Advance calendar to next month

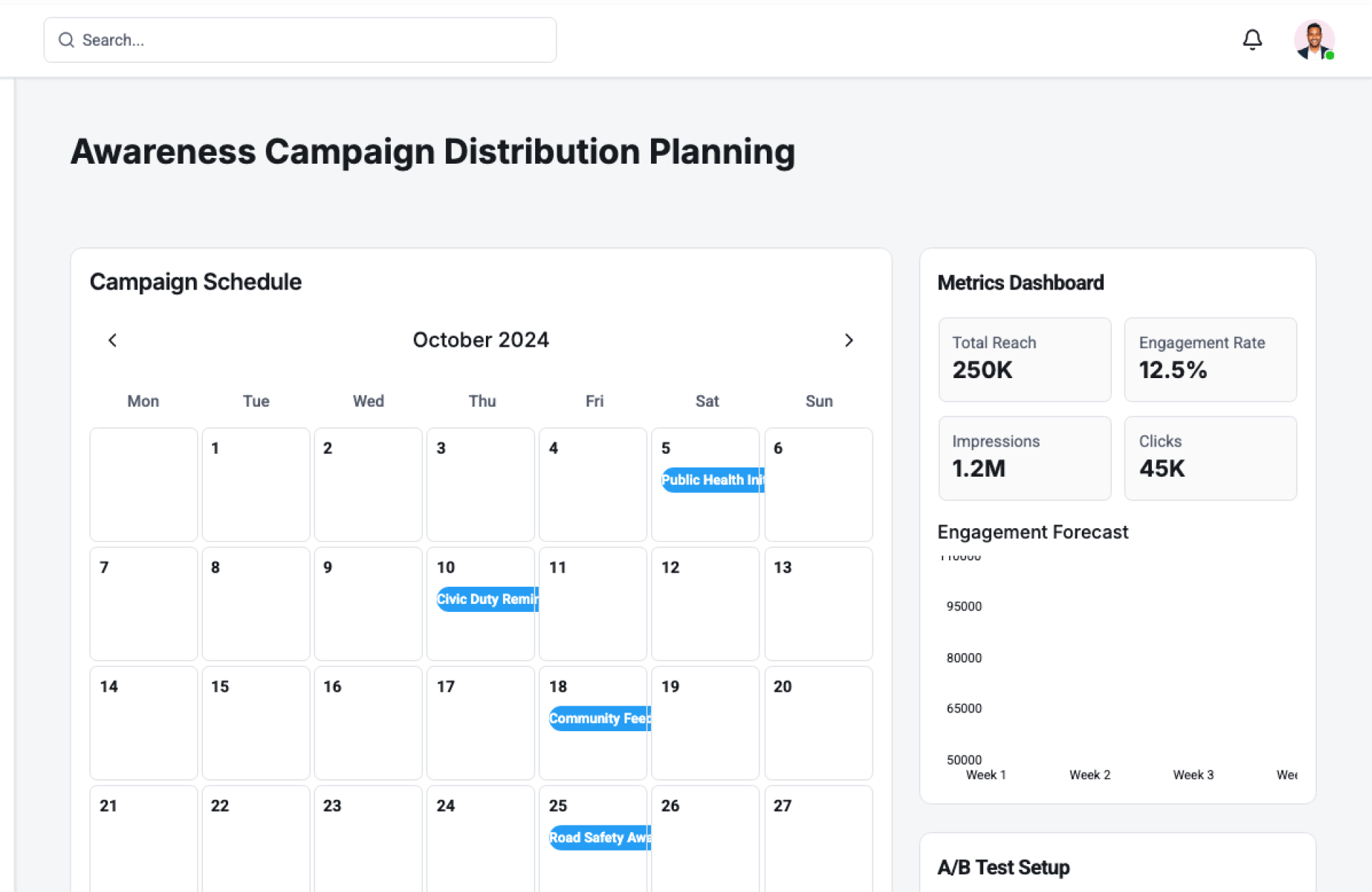(x=848, y=340)
